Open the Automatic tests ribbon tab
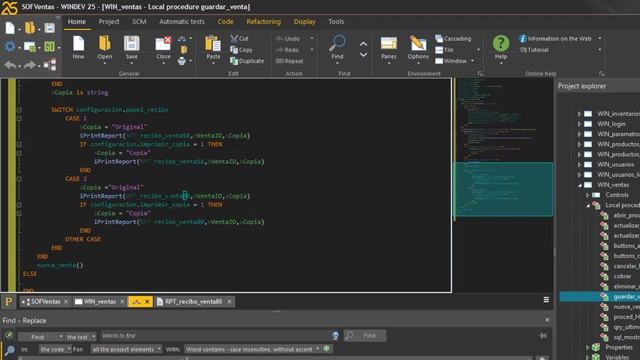Screen dimensions: 640x360 [182, 22]
